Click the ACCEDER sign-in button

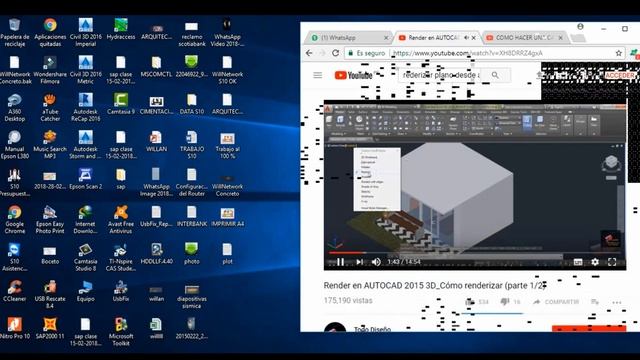tap(620, 76)
